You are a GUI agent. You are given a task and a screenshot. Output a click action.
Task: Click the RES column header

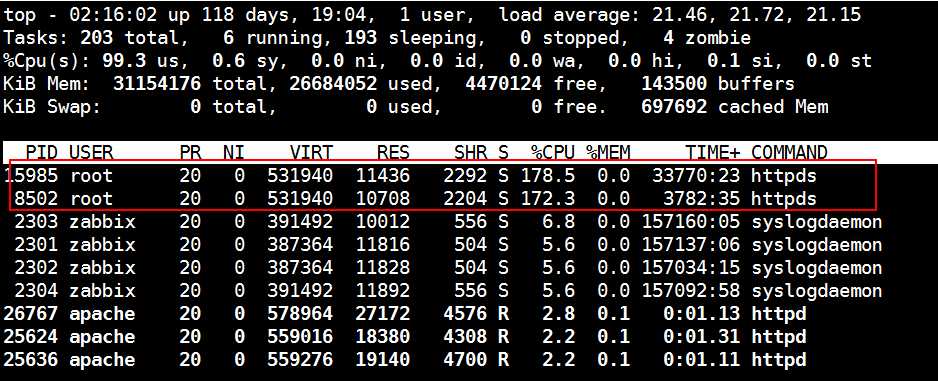394,153
